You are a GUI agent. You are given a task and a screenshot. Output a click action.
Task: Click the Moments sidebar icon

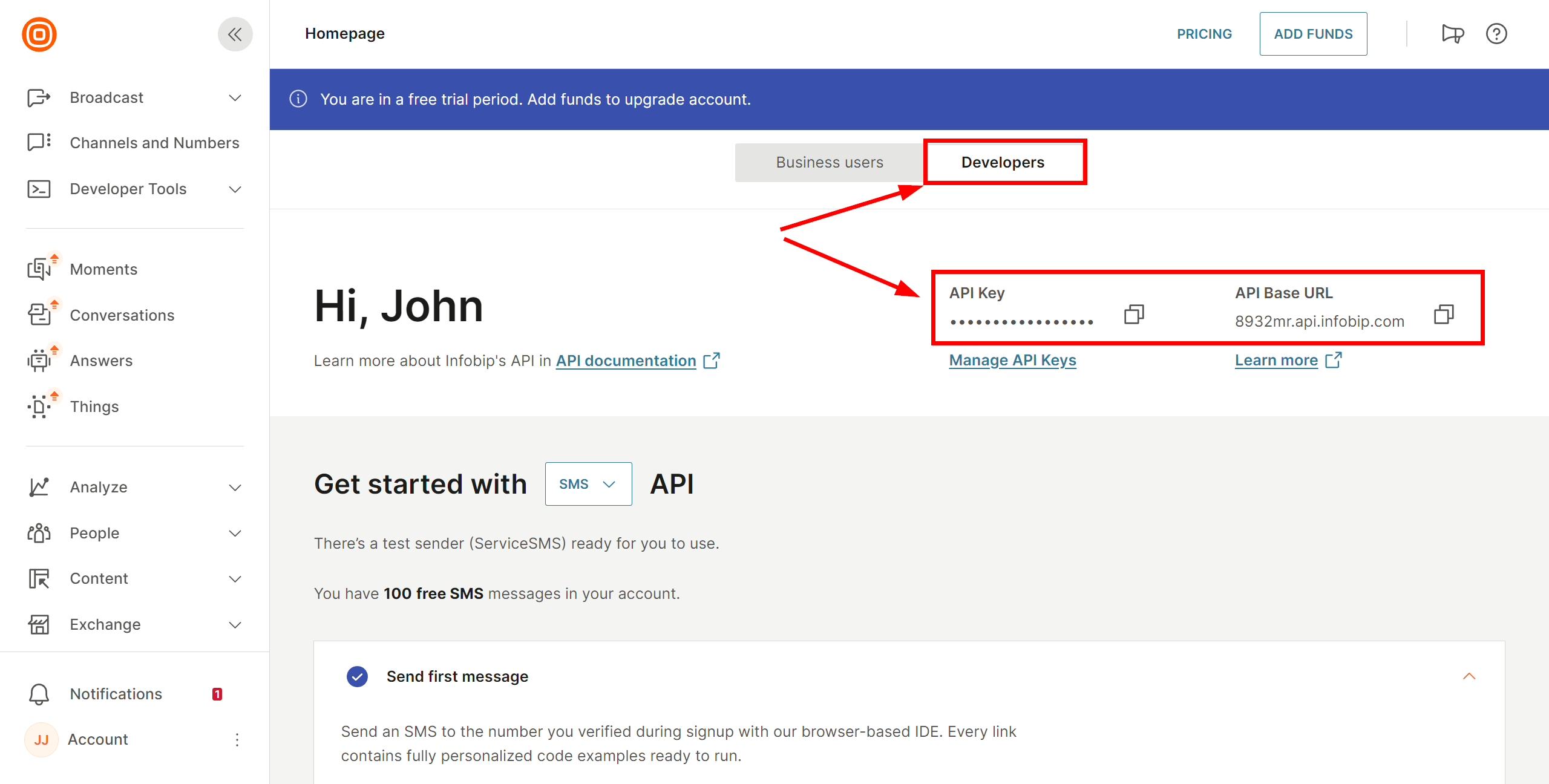coord(39,269)
